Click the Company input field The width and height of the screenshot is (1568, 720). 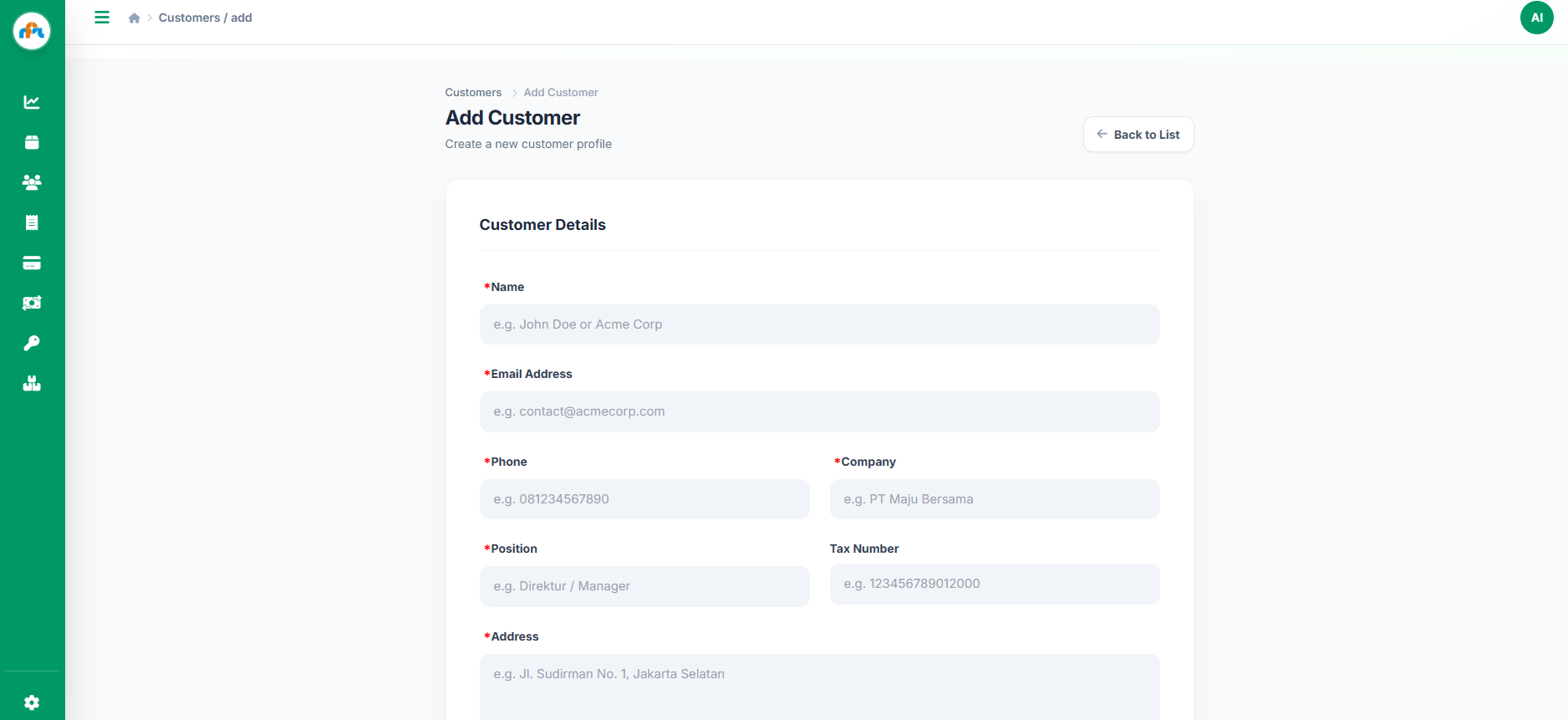point(994,499)
